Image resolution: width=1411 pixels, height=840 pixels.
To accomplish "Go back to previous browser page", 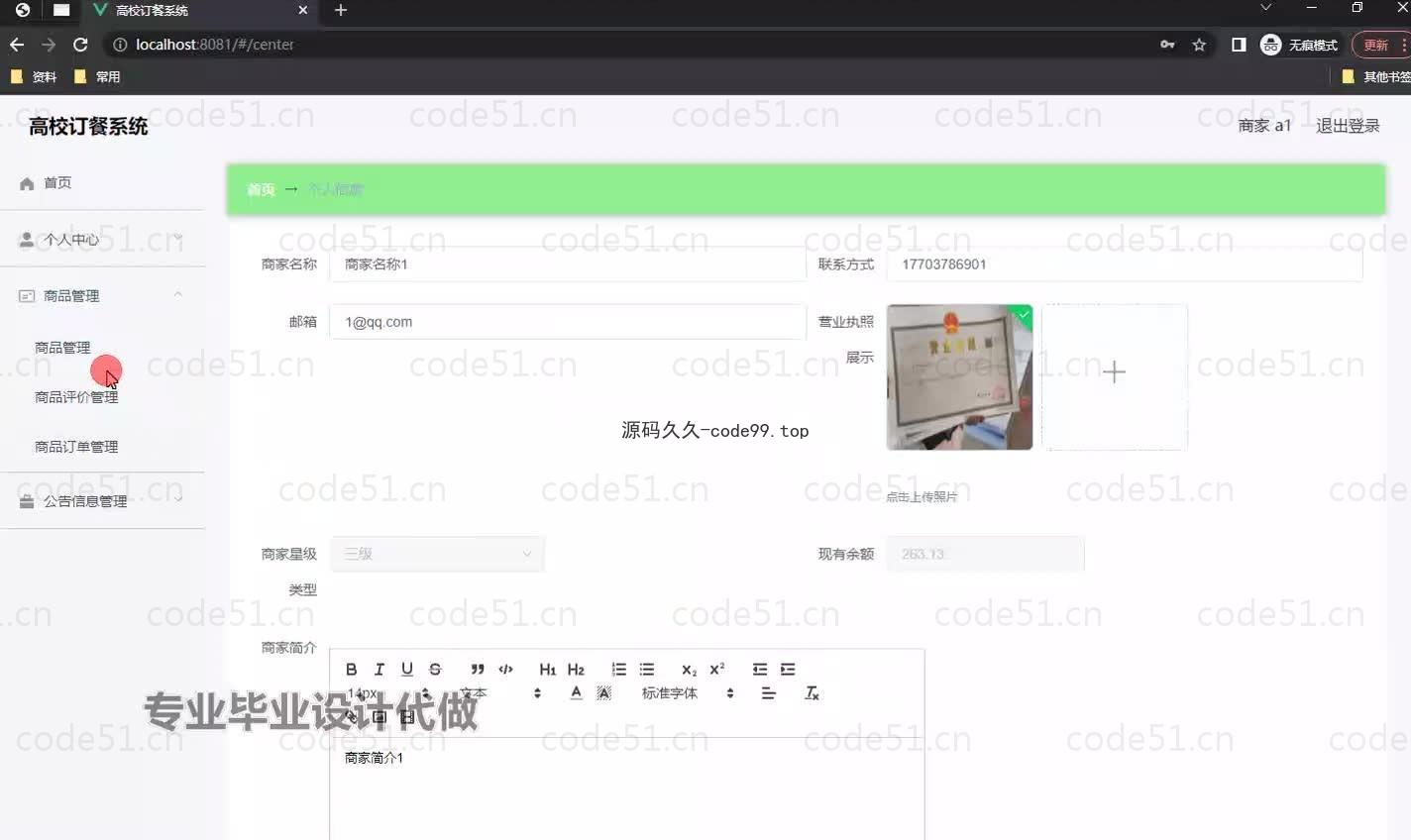I will [x=16, y=45].
